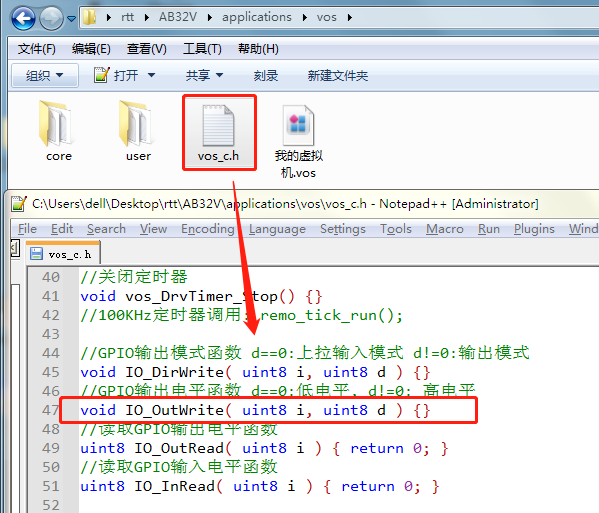Viewport: 599px width, 513px height.
Task: Open the Notepad++ Search menu
Action: (x=106, y=229)
